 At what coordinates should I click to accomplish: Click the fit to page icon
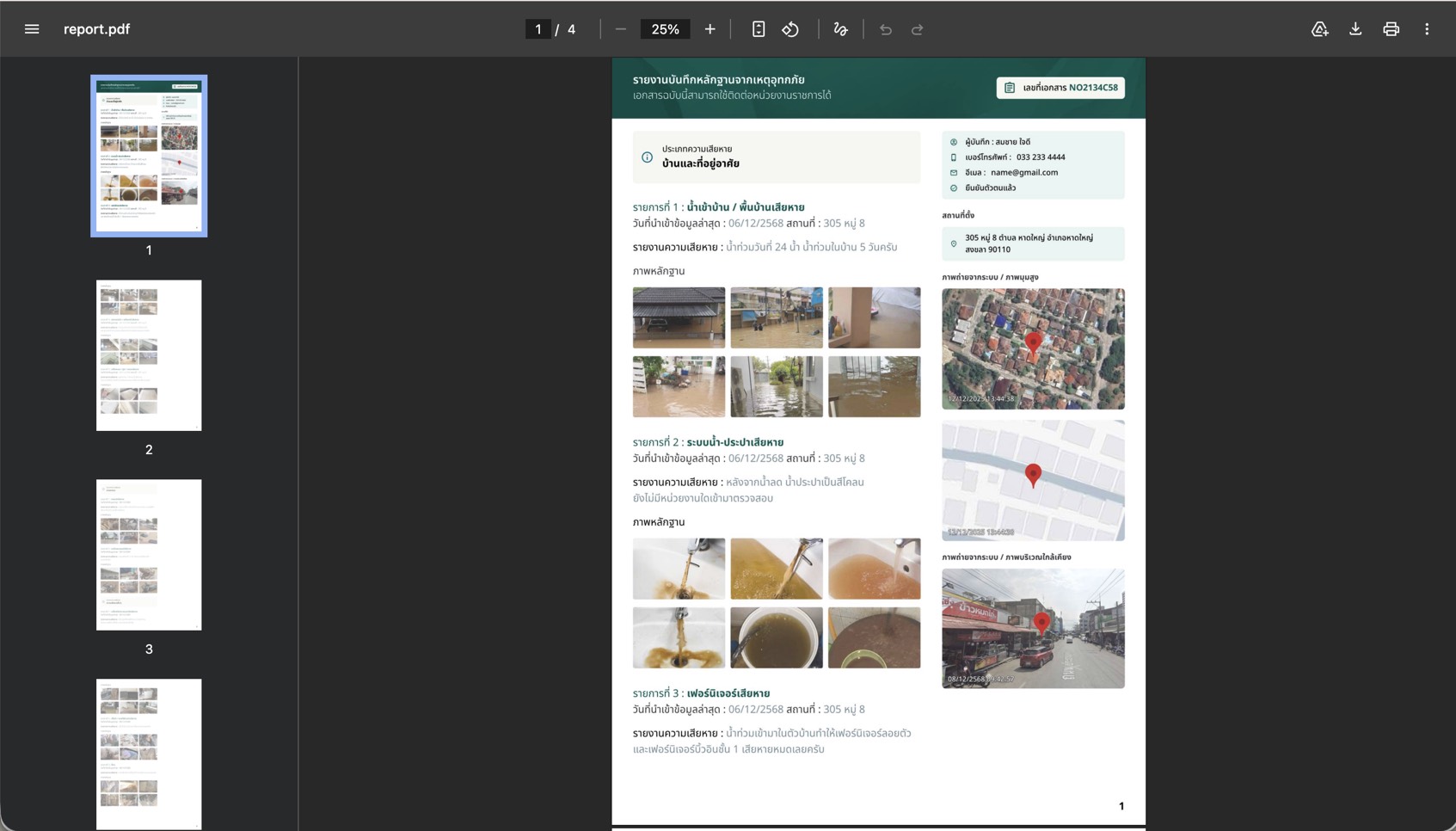(x=758, y=29)
